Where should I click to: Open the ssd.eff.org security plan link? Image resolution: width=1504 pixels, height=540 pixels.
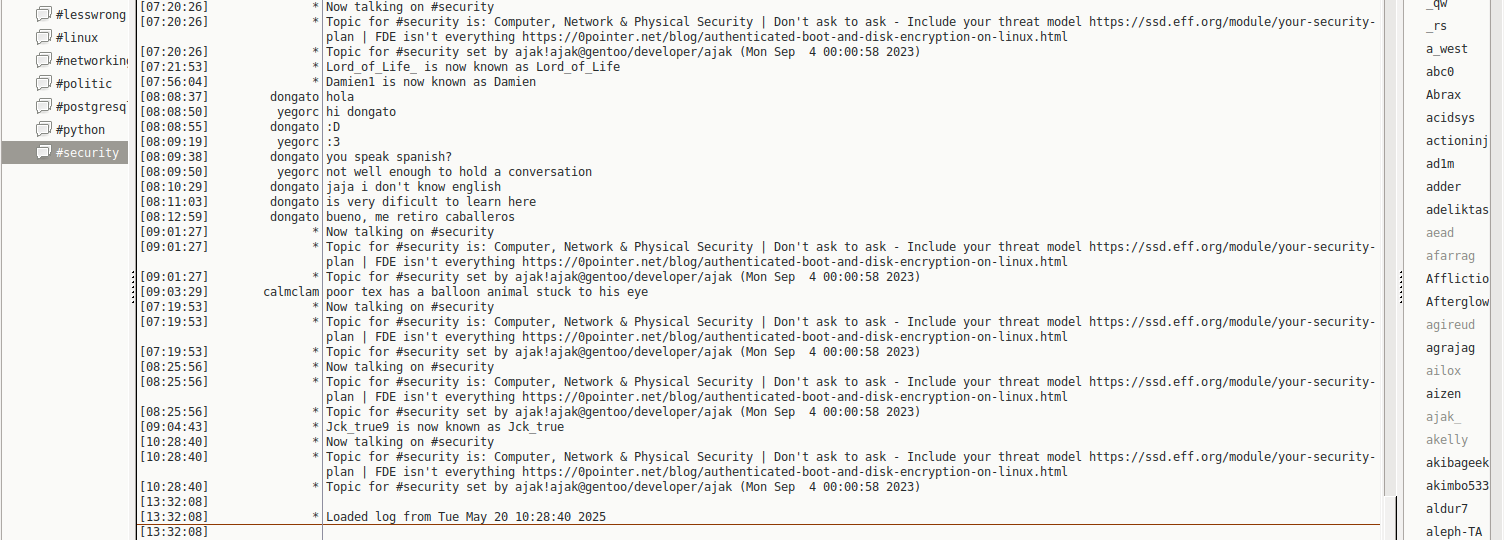1231,22
